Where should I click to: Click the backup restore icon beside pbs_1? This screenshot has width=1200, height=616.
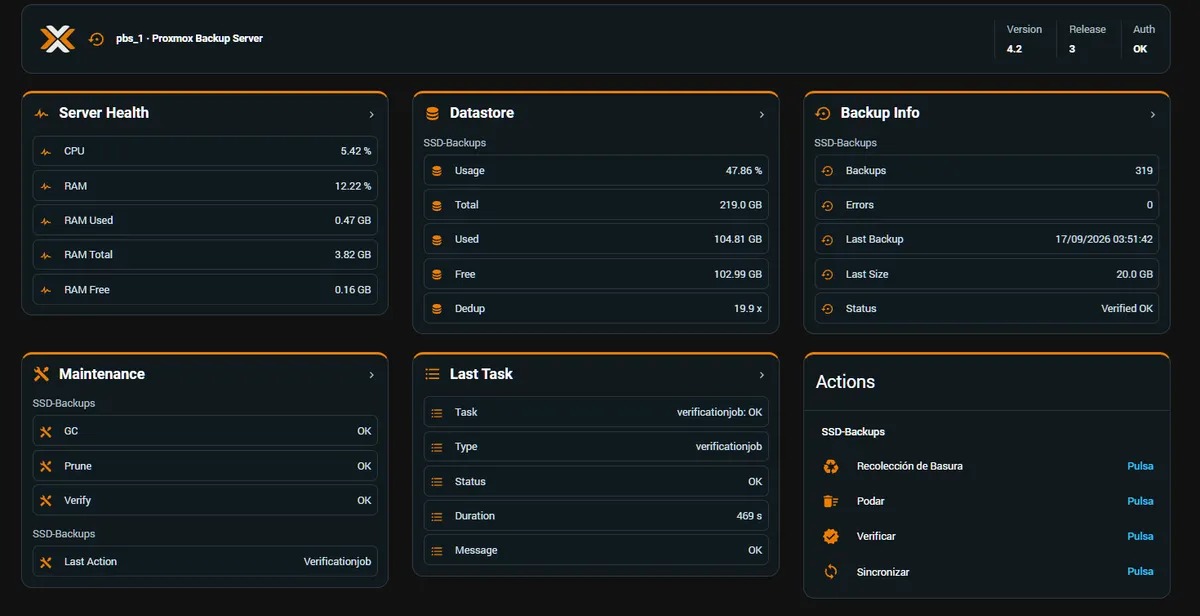pyautogui.click(x=96, y=39)
